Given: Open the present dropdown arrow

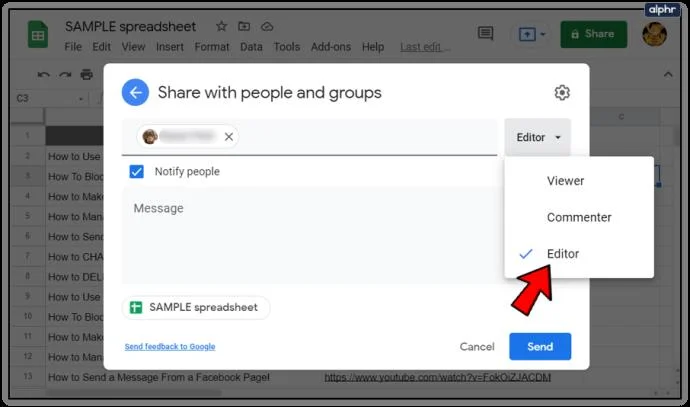Looking at the screenshot, I should (x=543, y=34).
